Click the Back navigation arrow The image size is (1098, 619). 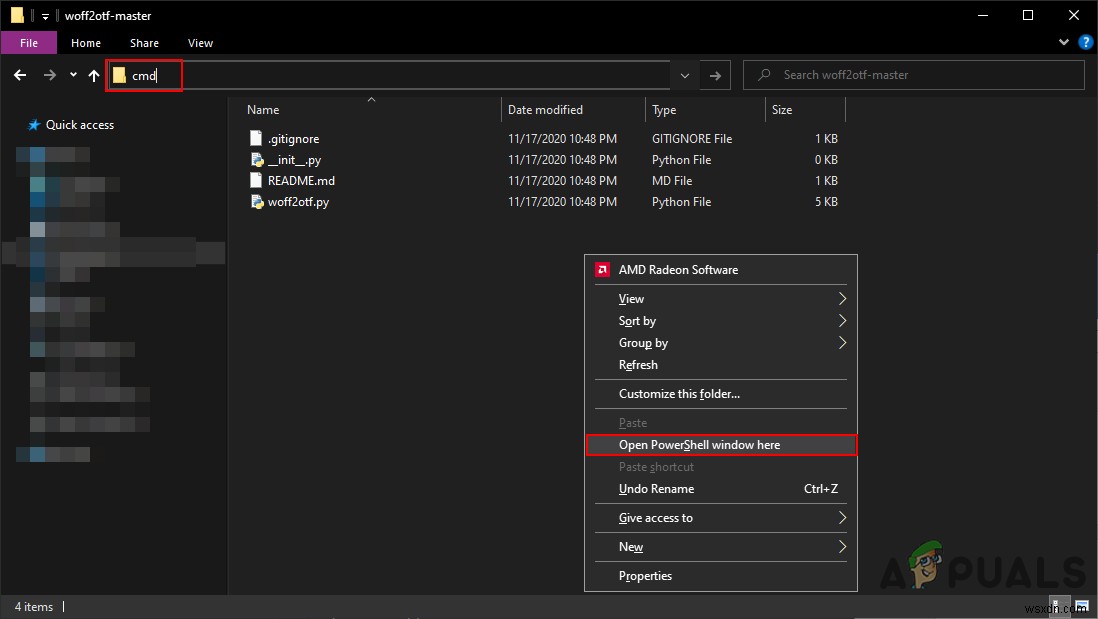pyautogui.click(x=20, y=75)
